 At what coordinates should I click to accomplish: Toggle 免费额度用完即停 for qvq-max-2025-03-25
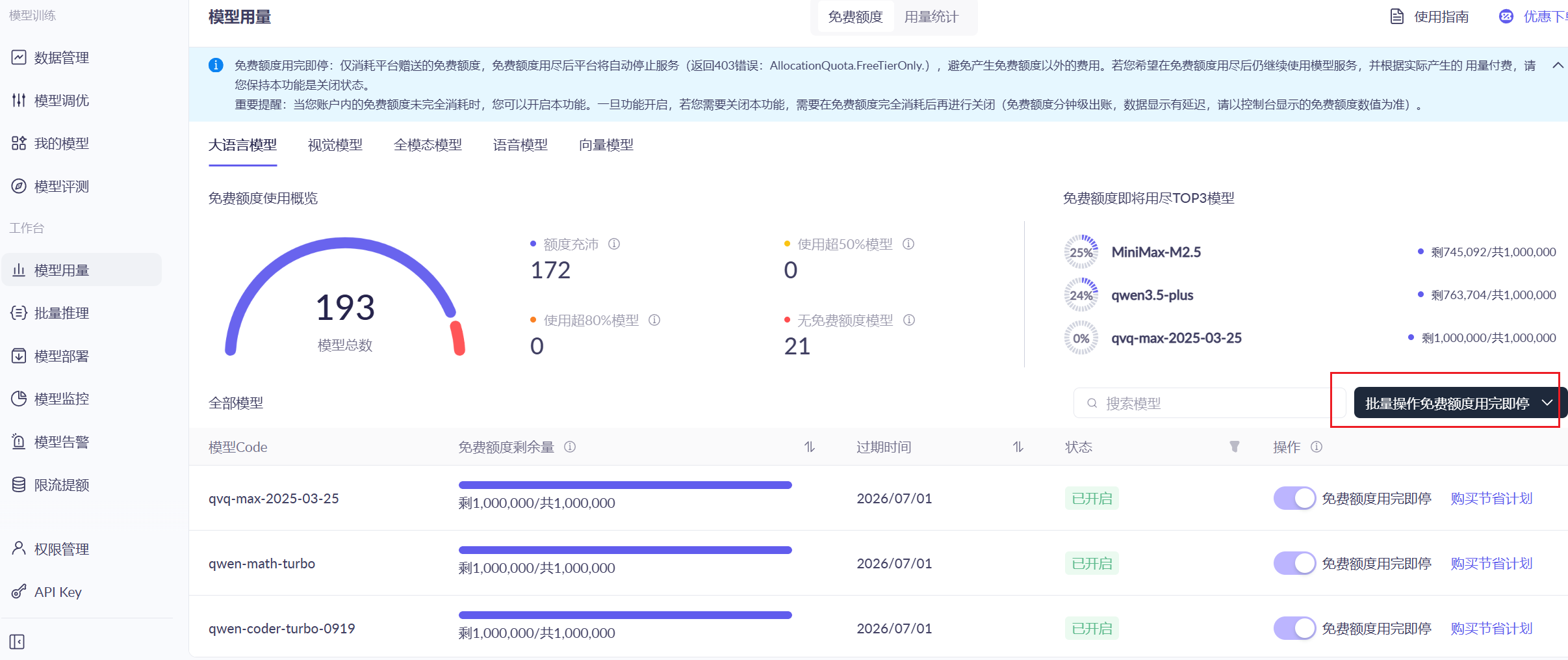click(x=1294, y=499)
